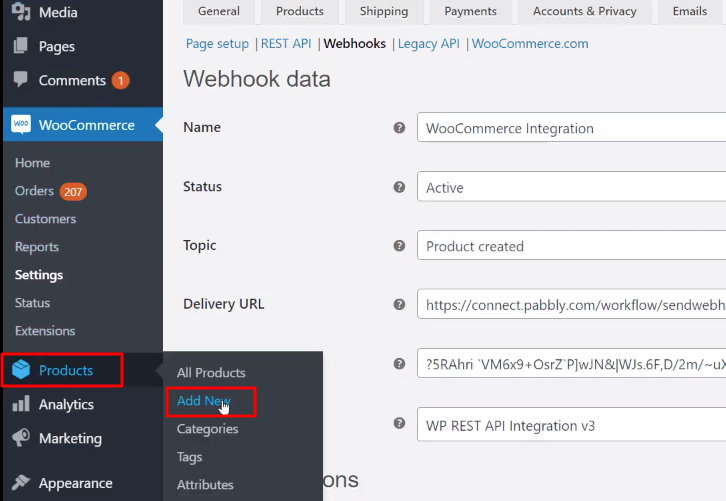Click the help icon next to Delivery URL
The width and height of the screenshot is (726, 501).
pos(399,304)
